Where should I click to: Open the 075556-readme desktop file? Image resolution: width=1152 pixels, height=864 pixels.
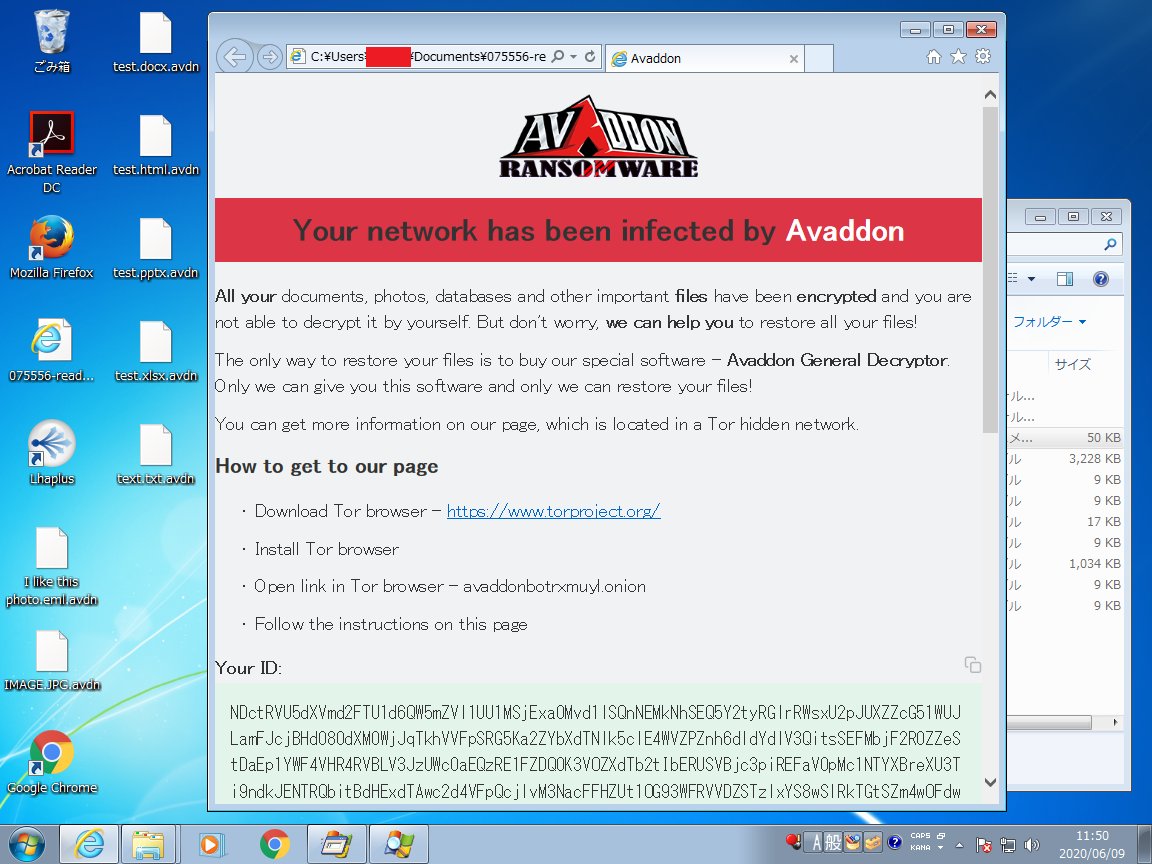coord(51,350)
